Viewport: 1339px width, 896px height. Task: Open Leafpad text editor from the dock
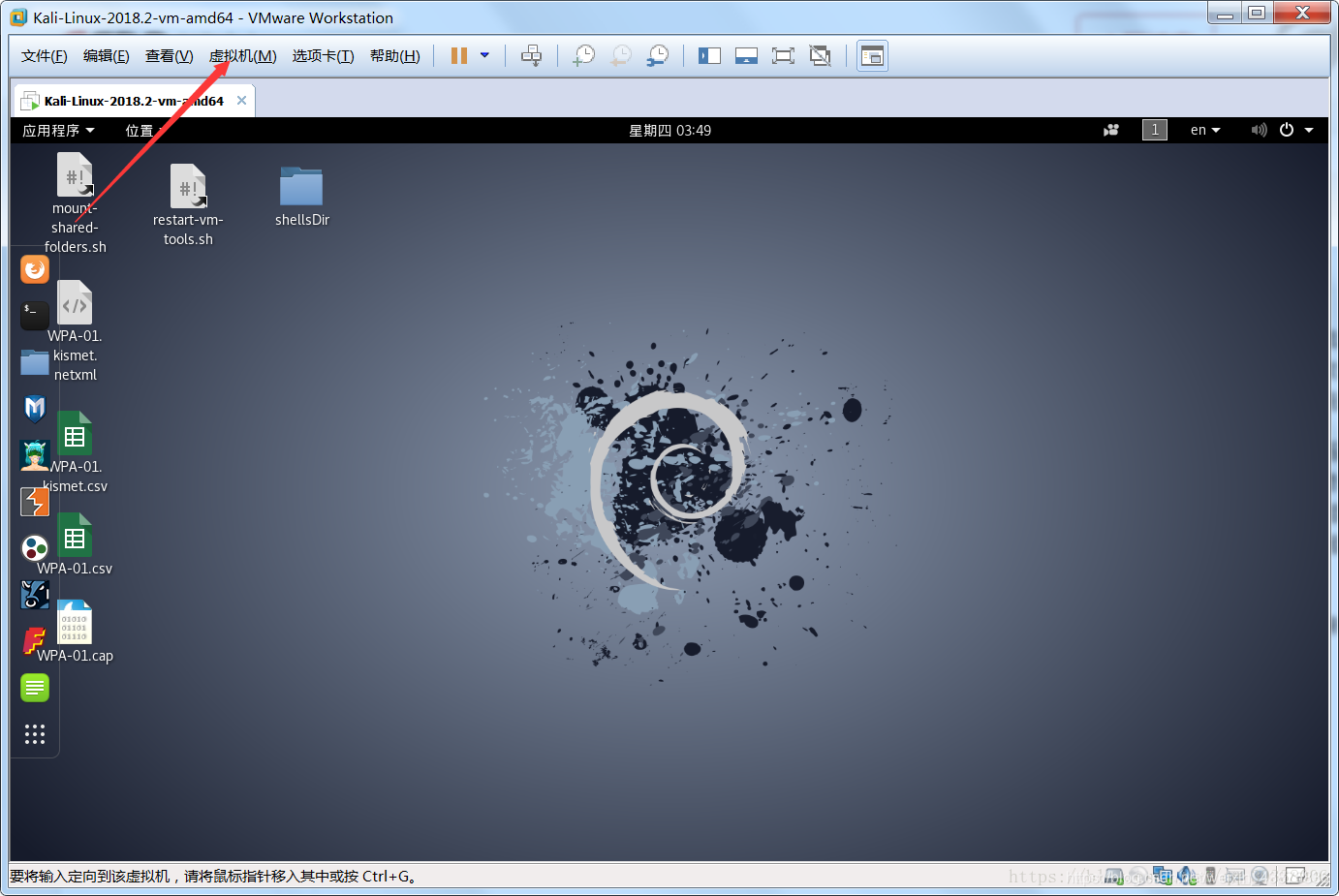click(x=35, y=688)
